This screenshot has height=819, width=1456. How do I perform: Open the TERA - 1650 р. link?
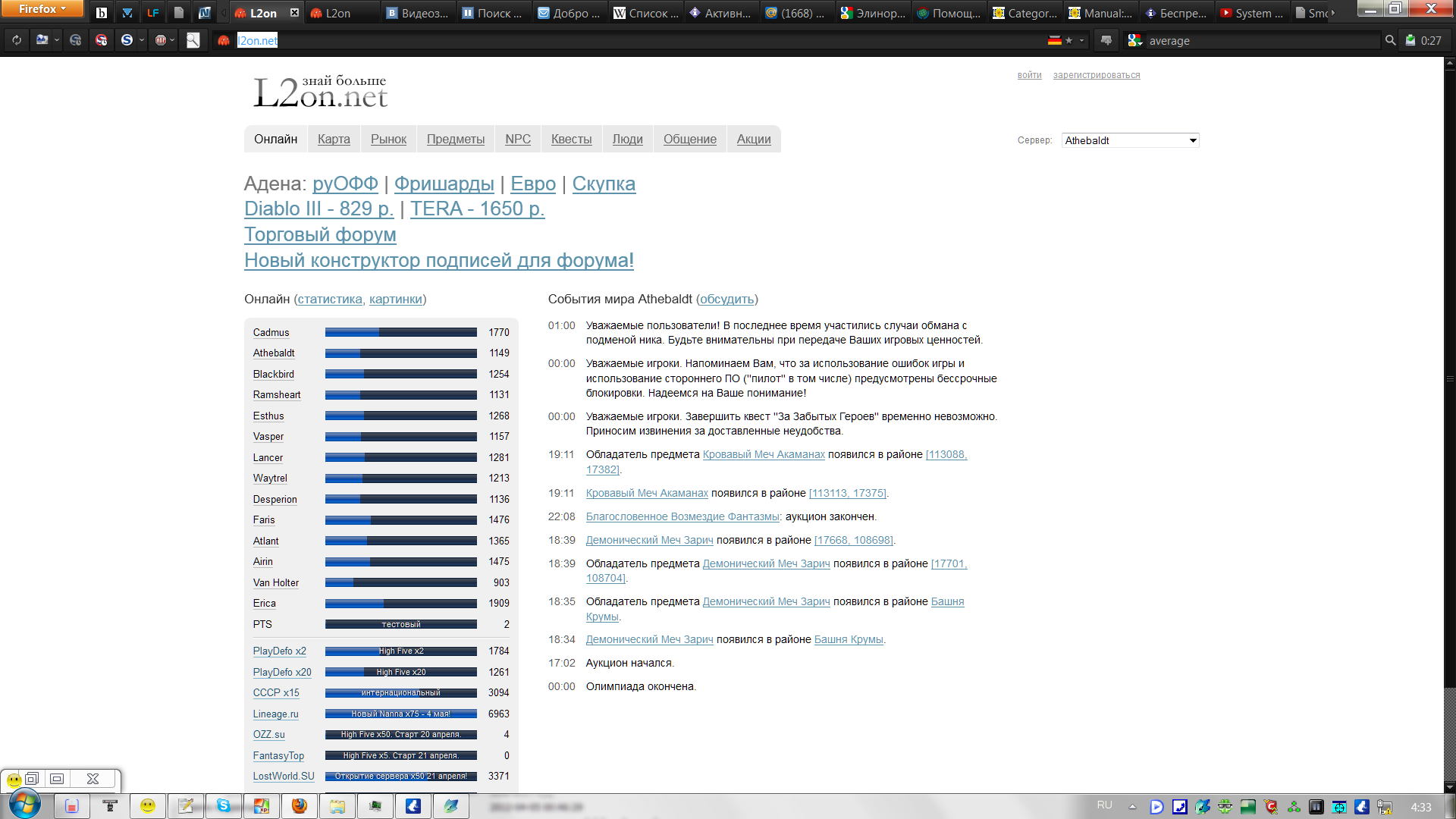(x=478, y=209)
